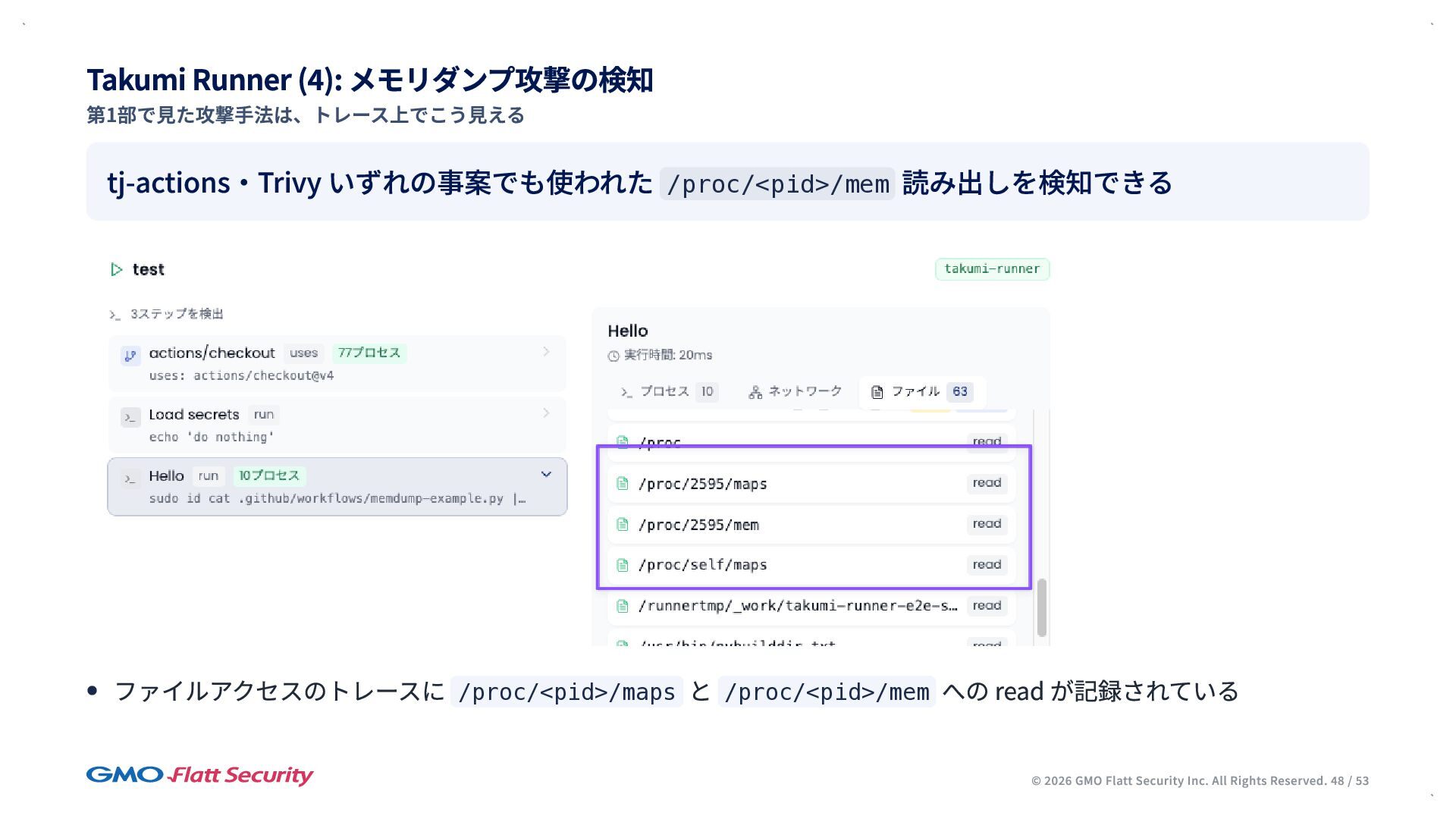Click the 3ステップを検出 label
This screenshot has width=1456, height=819.
pyautogui.click(x=176, y=314)
